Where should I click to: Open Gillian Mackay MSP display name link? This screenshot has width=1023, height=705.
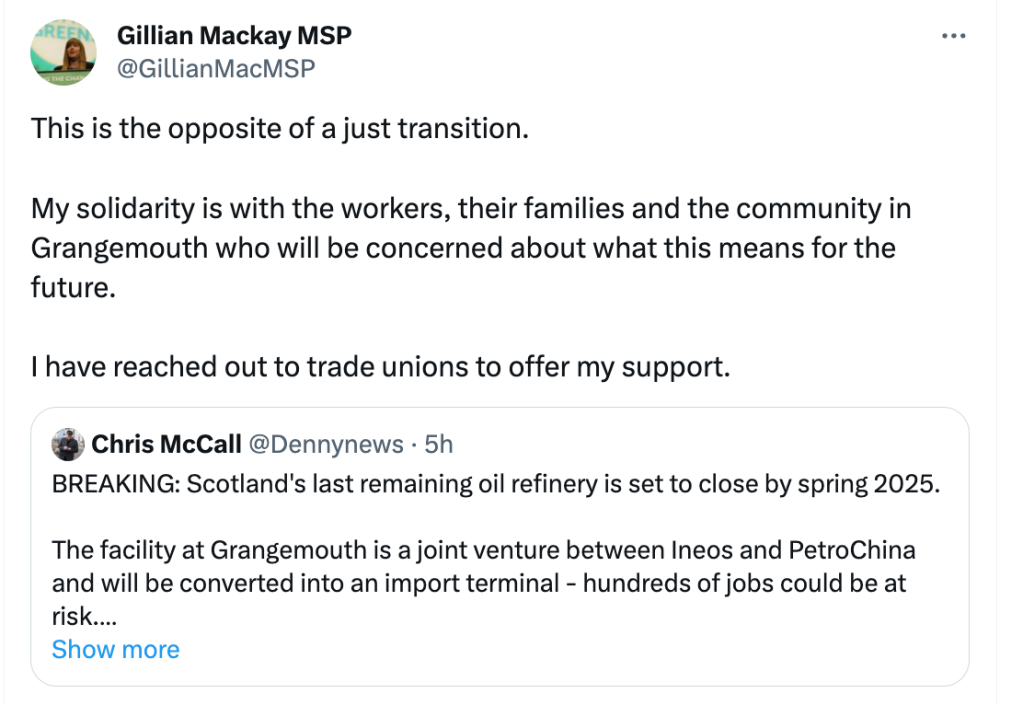point(234,36)
